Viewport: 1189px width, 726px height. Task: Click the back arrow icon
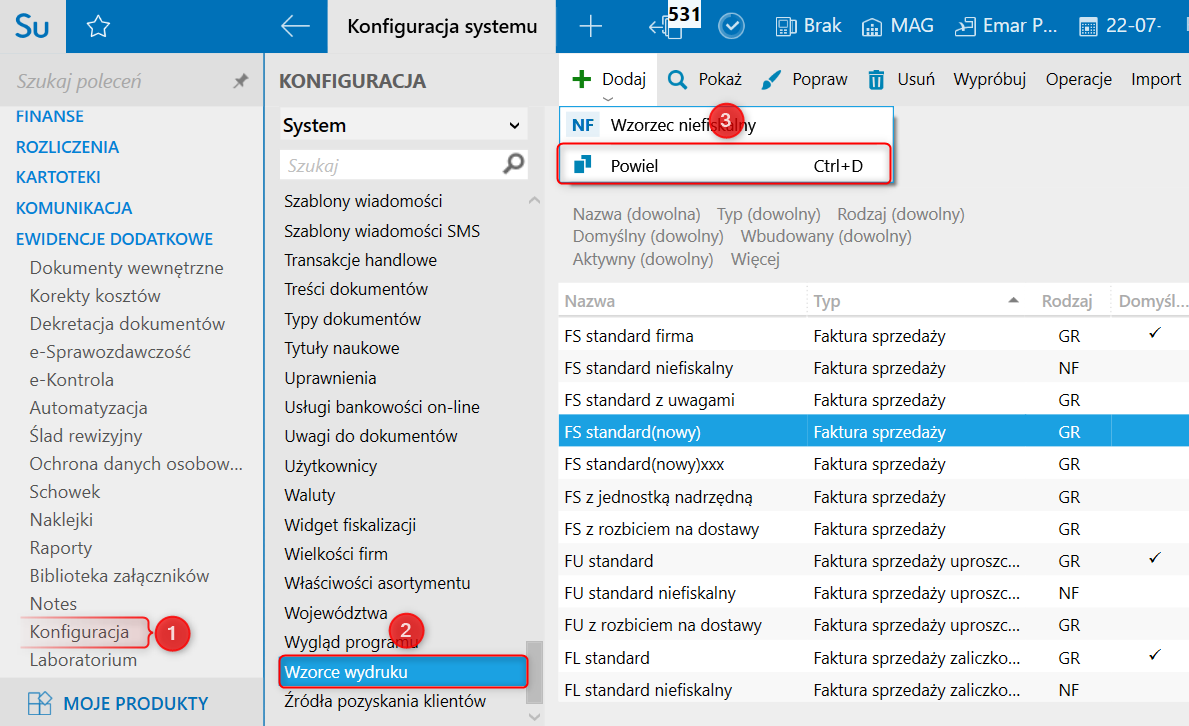point(295,27)
